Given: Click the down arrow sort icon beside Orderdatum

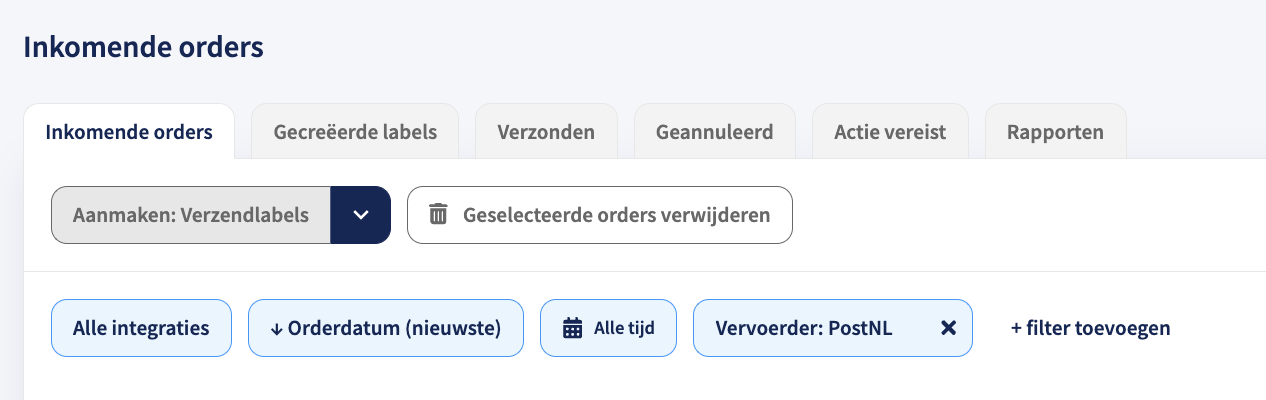Looking at the screenshot, I should tap(277, 328).
